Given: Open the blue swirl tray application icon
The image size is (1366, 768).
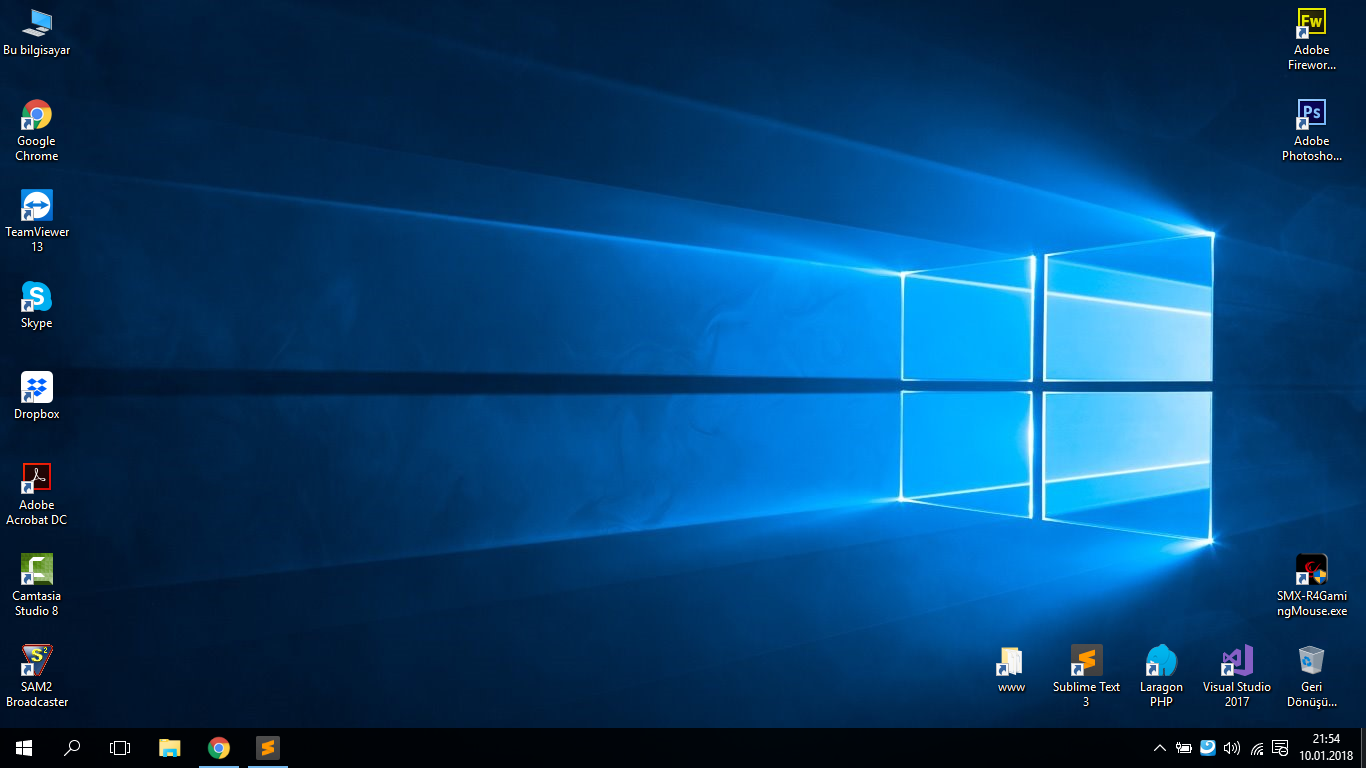Looking at the screenshot, I should click(1208, 748).
